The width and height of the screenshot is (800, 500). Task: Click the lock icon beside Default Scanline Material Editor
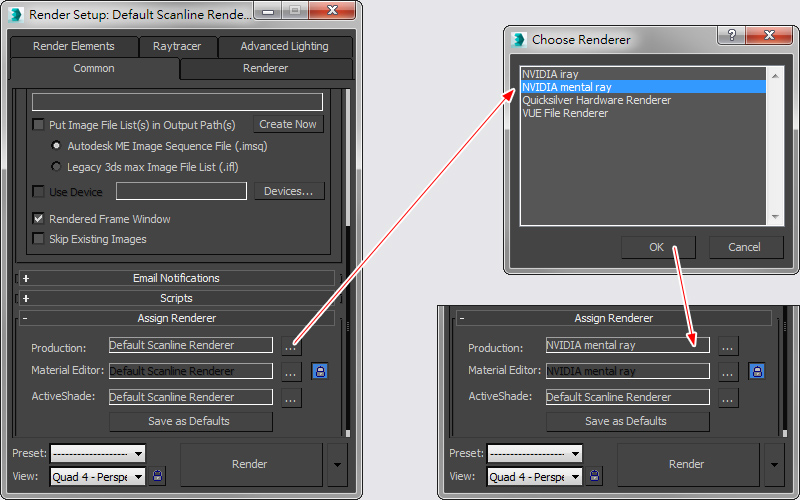click(319, 371)
